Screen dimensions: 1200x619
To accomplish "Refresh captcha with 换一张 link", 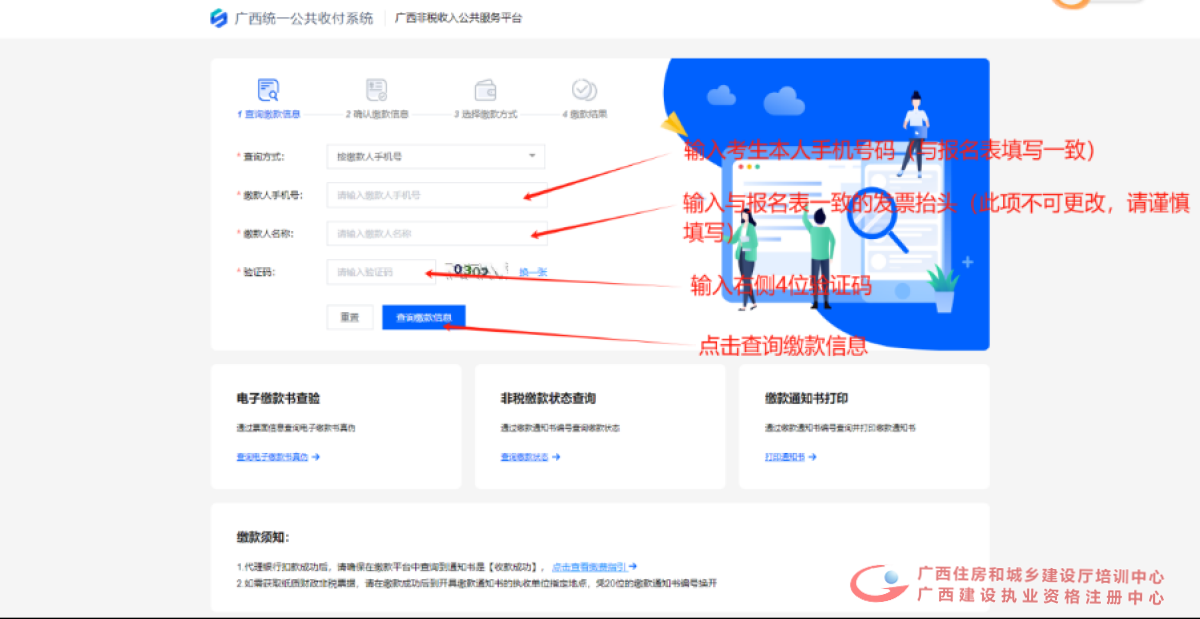I will coord(532,272).
